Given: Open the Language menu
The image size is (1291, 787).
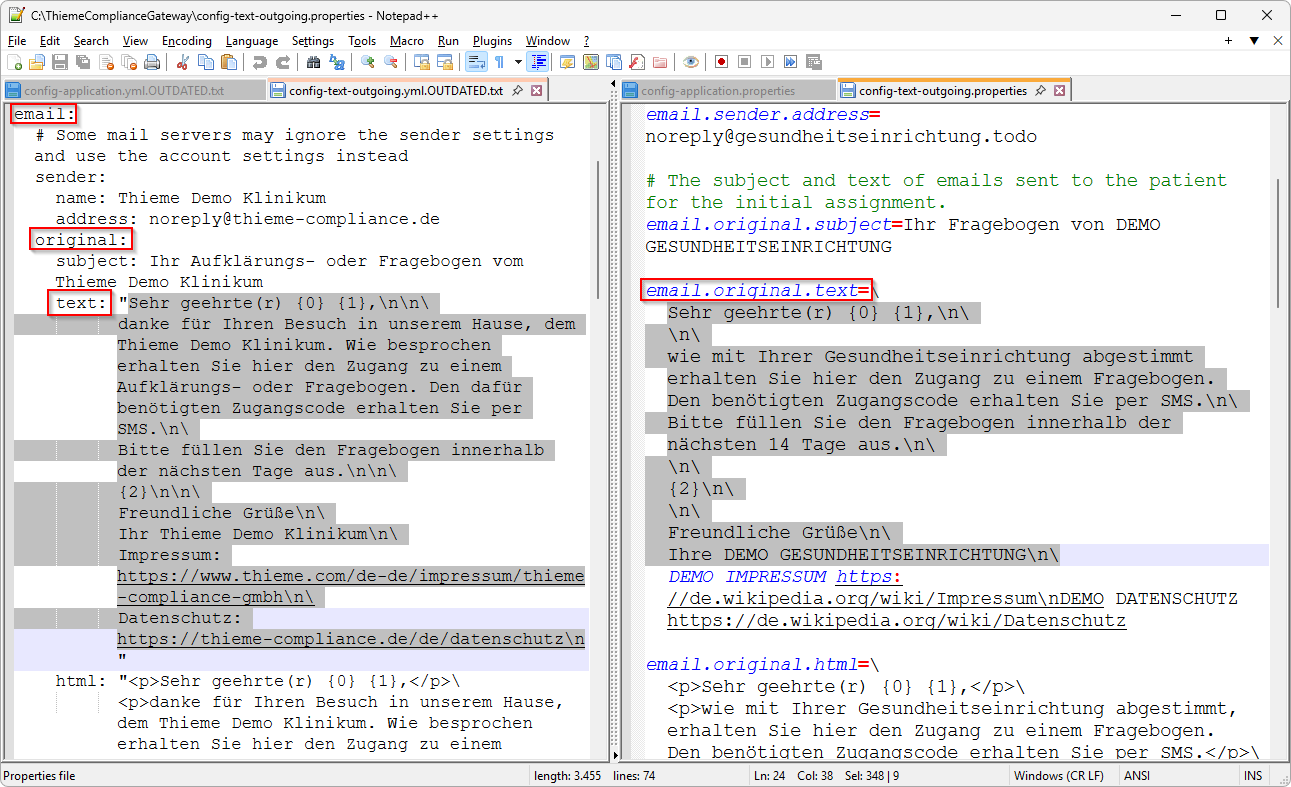Looking at the screenshot, I should coord(251,41).
